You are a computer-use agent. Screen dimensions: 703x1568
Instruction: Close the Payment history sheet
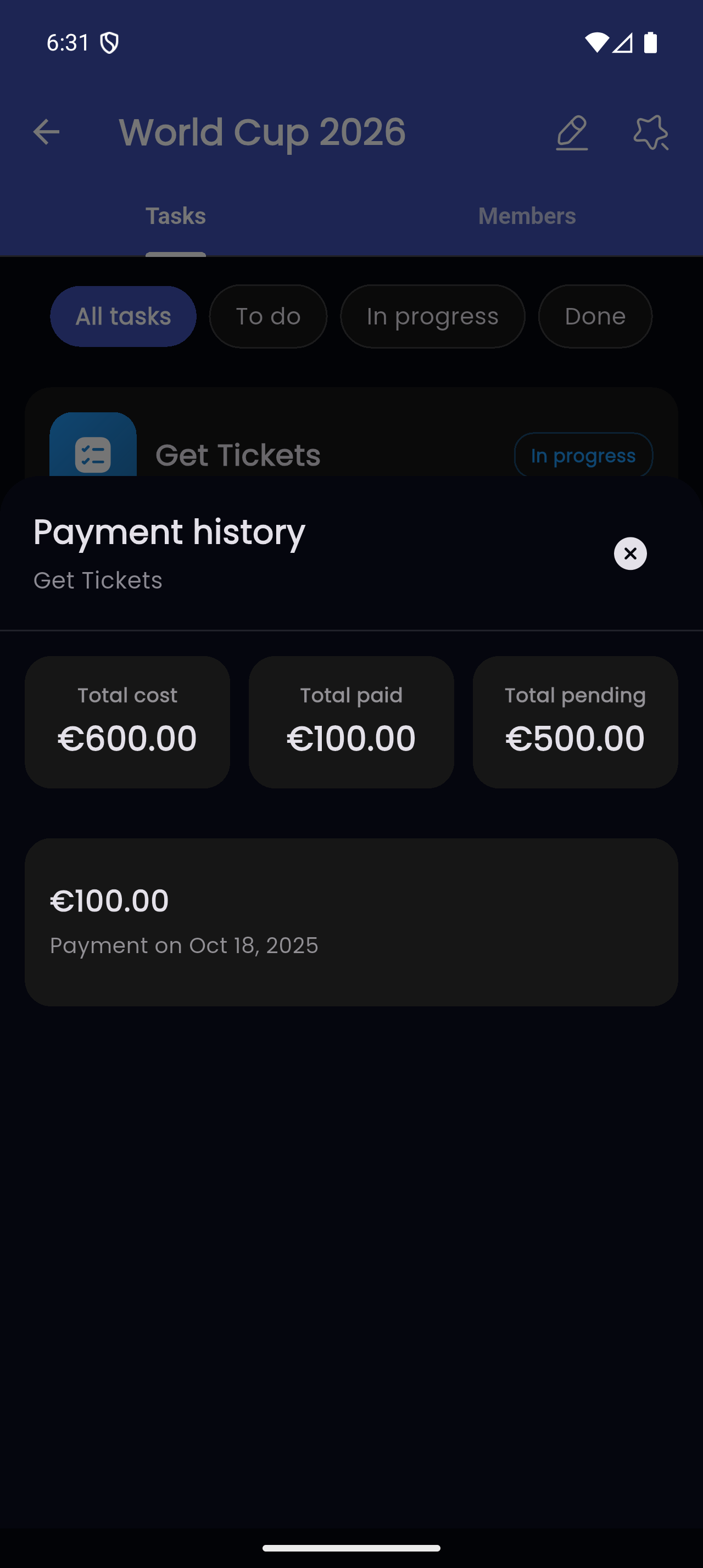630,553
